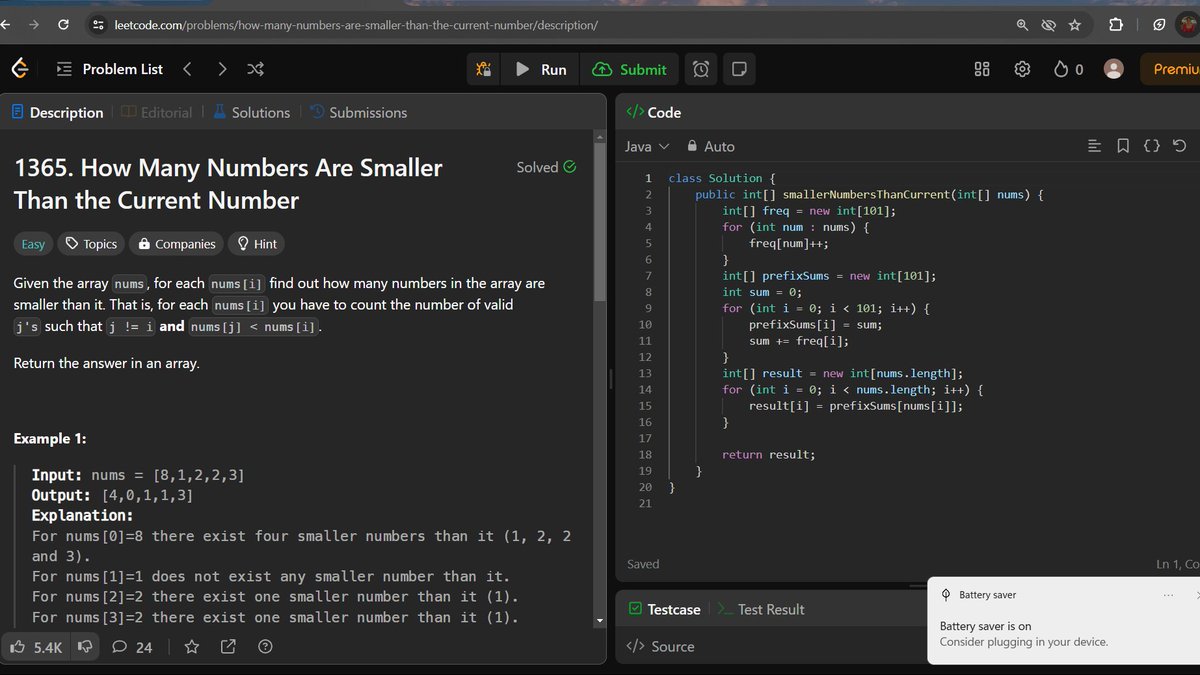The width and height of the screenshot is (1200, 675).
Task: Show the Hint
Action: 256,244
